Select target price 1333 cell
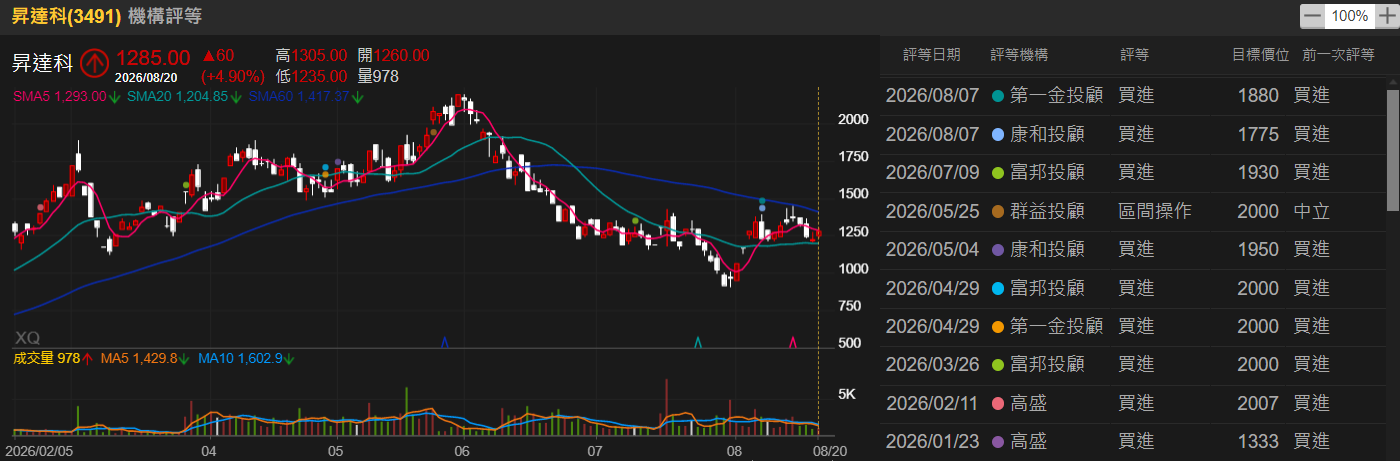The image size is (1400, 461). click(1257, 441)
